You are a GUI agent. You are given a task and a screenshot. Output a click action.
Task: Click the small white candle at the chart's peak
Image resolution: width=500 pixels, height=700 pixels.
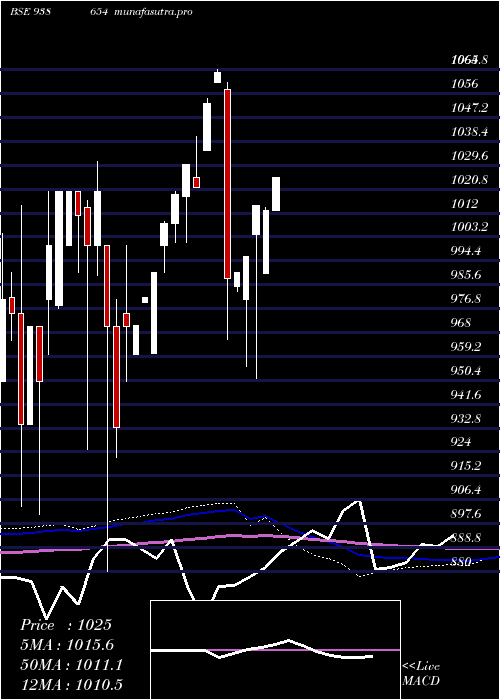coord(217,77)
